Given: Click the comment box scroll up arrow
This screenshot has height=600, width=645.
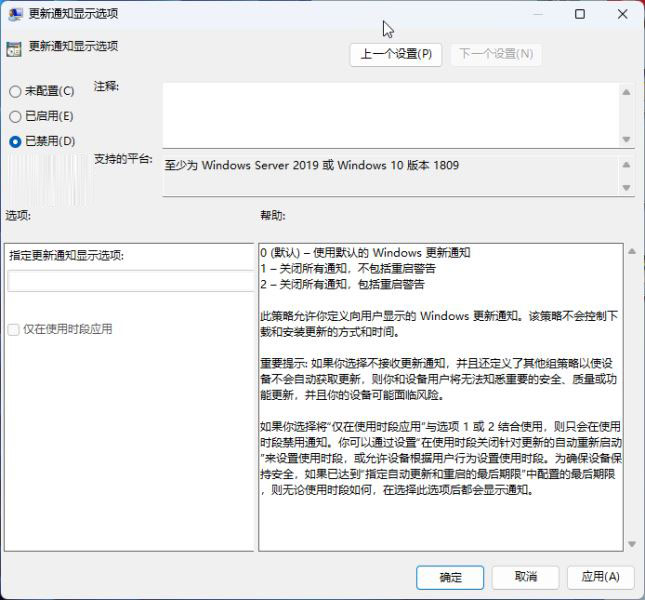Looking at the screenshot, I should tap(626, 92).
